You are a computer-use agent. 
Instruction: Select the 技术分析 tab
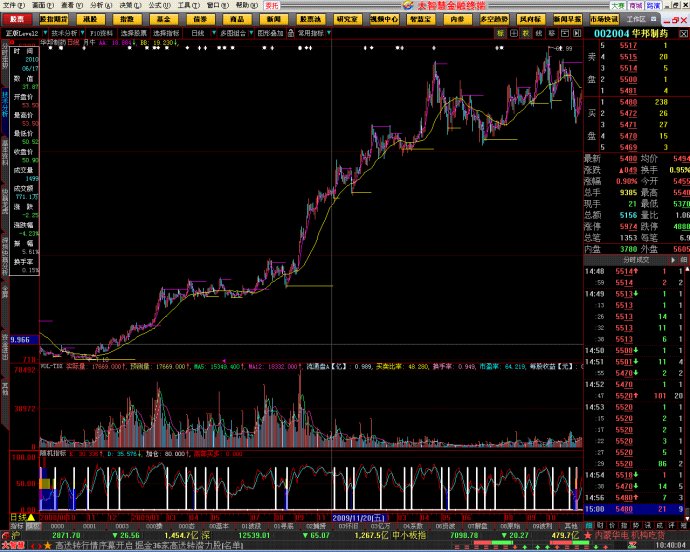click(x=63, y=32)
